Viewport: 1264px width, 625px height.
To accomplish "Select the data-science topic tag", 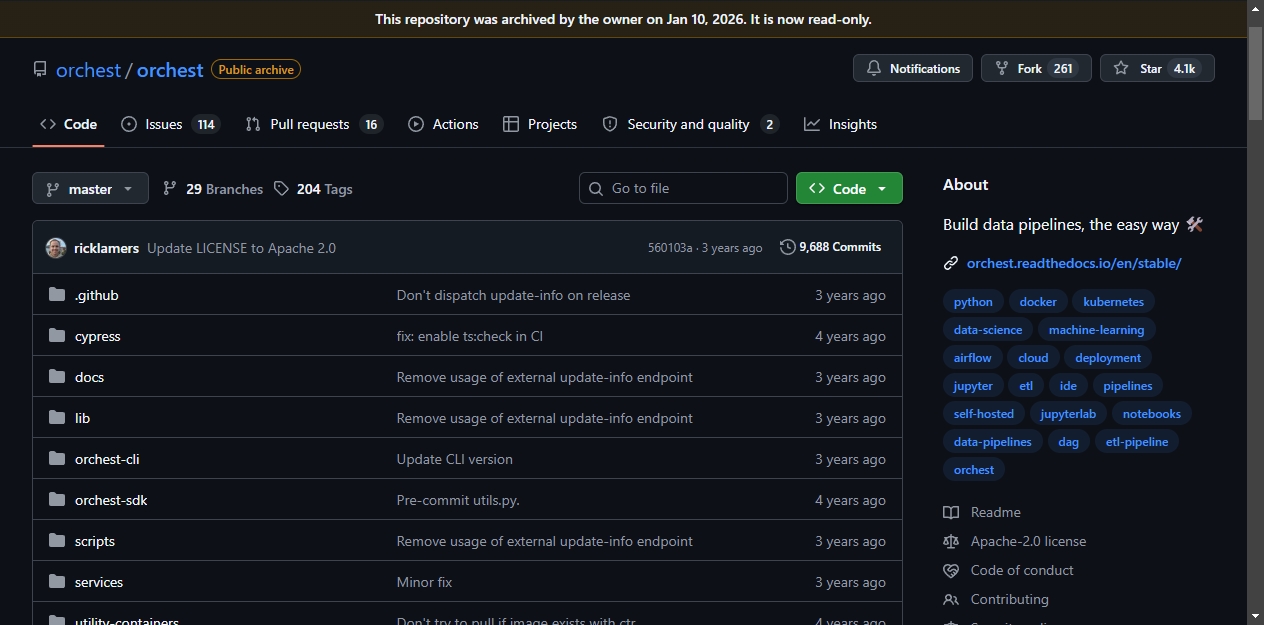I will (x=988, y=330).
